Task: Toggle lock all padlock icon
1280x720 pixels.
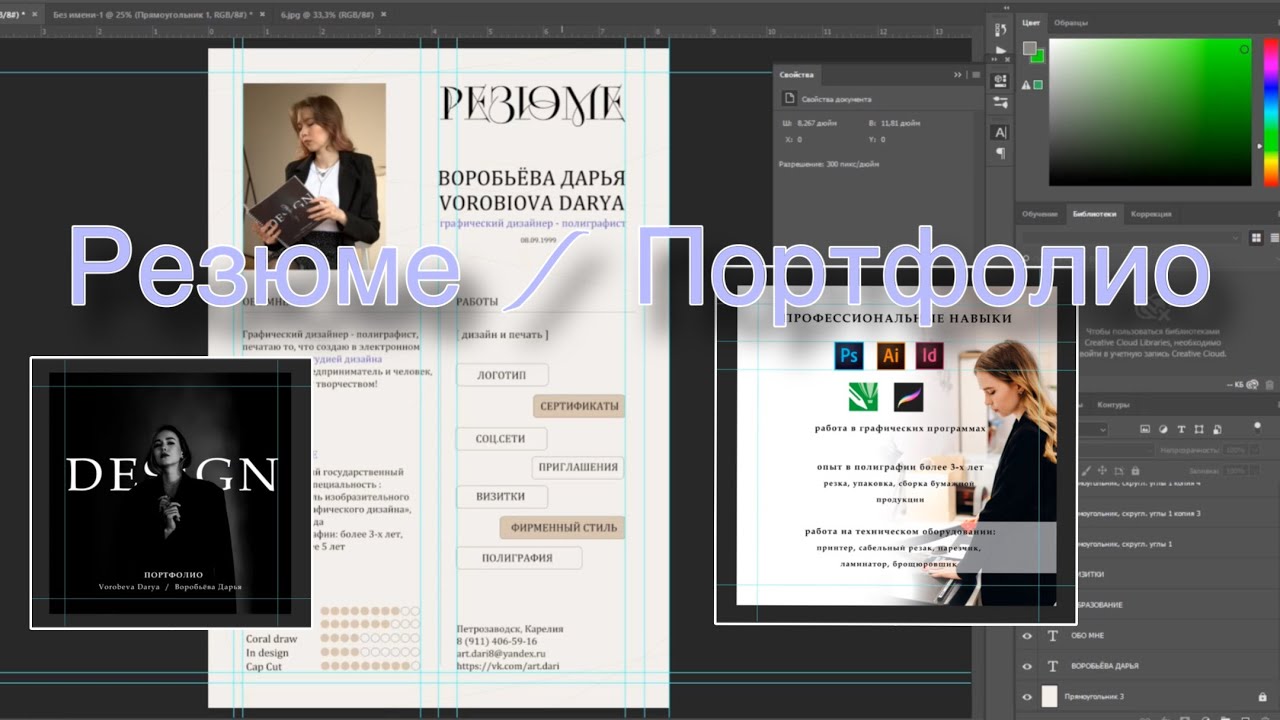Action: tap(1135, 470)
